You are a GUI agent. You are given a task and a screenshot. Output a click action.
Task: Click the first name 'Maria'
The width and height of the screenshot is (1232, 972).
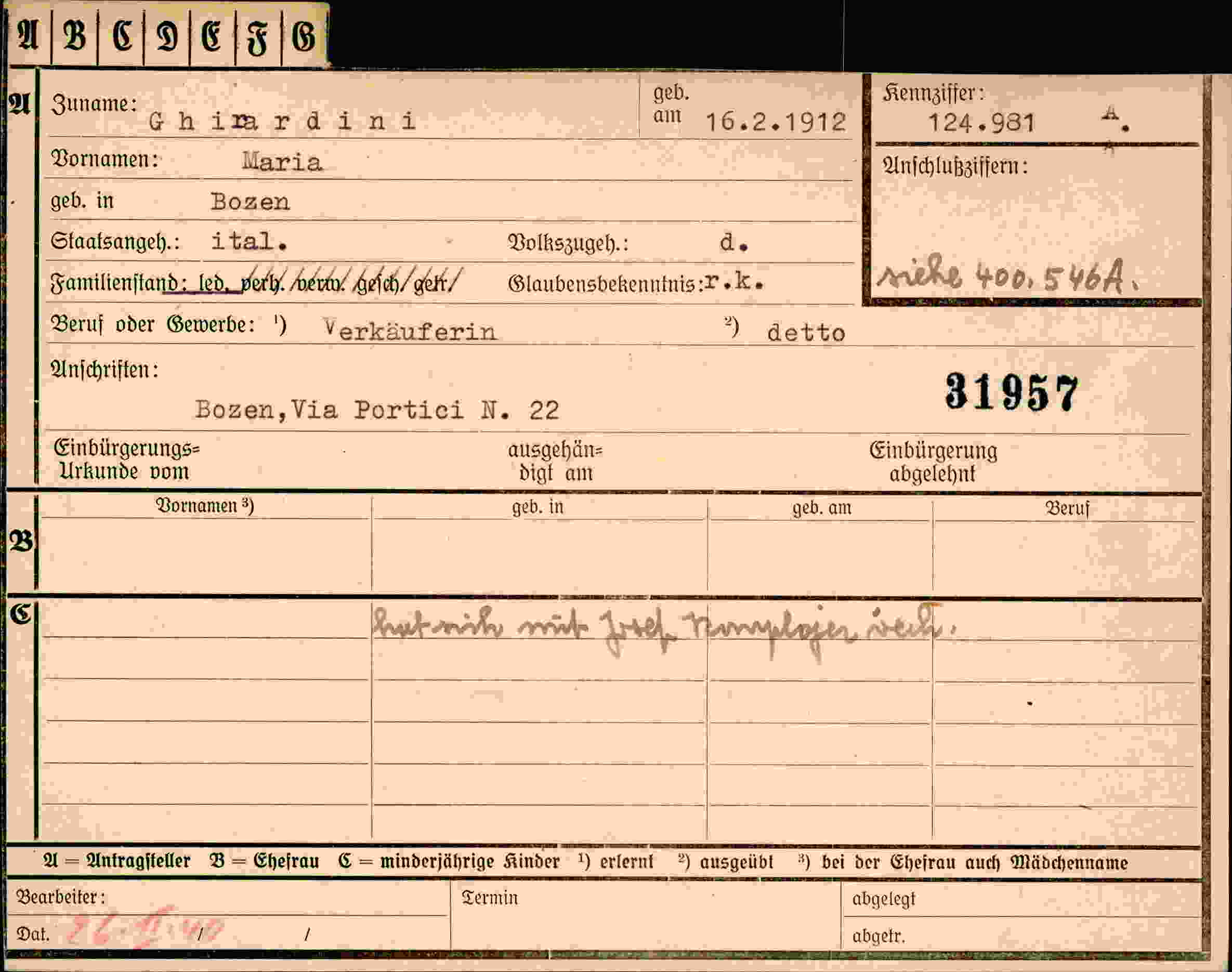click(x=282, y=162)
